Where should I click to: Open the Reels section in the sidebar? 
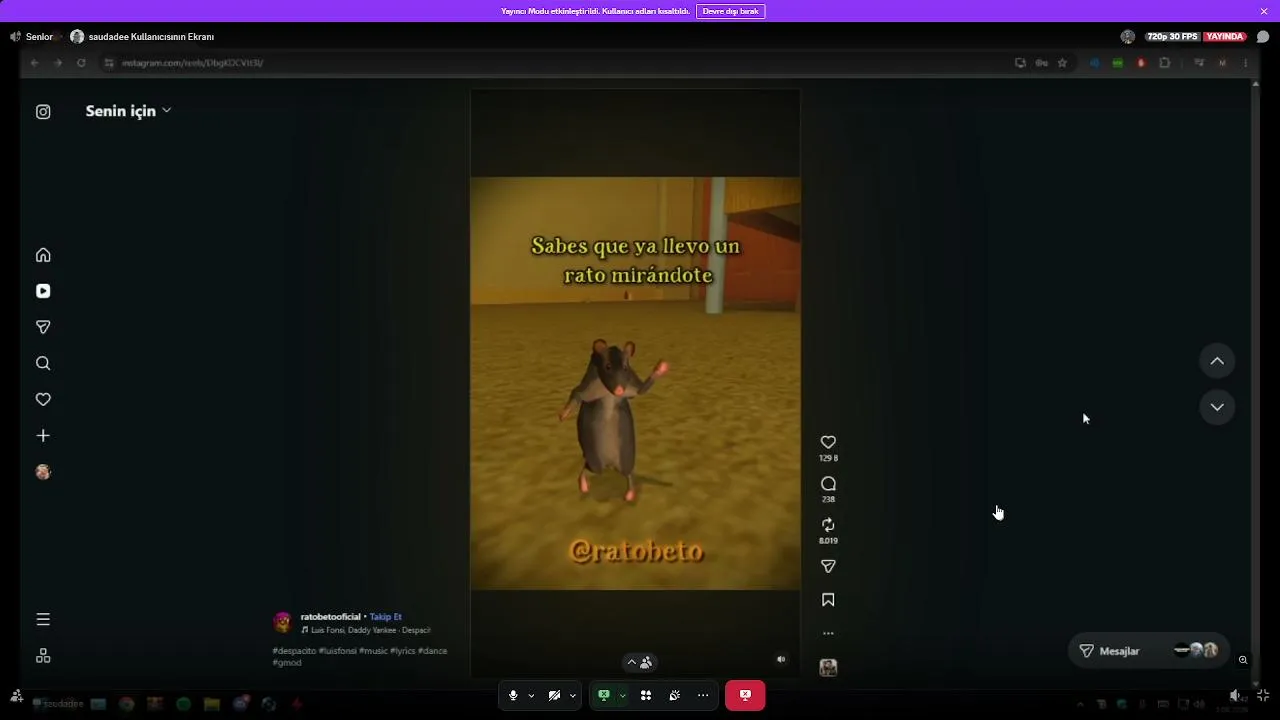(43, 291)
